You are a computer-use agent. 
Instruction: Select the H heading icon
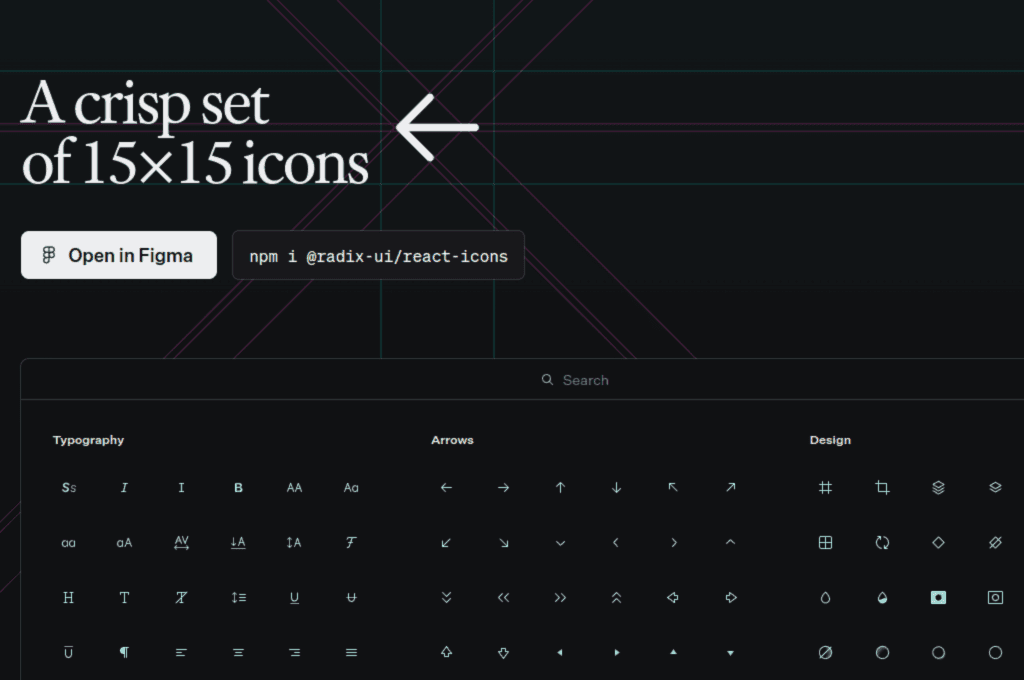(69, 597)
